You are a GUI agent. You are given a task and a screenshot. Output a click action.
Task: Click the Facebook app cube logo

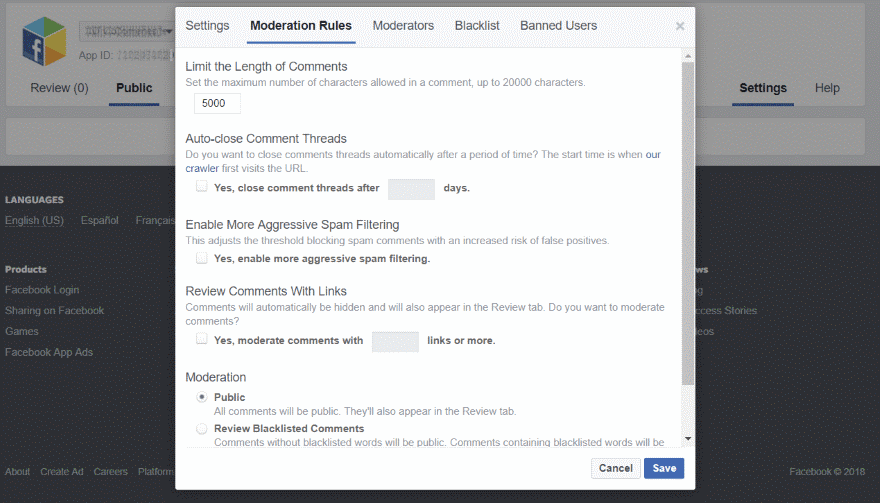44,42
